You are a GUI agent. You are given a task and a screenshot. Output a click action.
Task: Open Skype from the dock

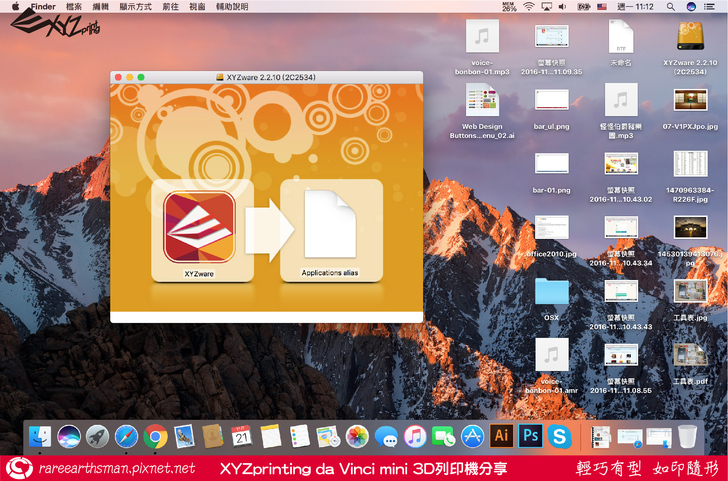pos(560,436)
